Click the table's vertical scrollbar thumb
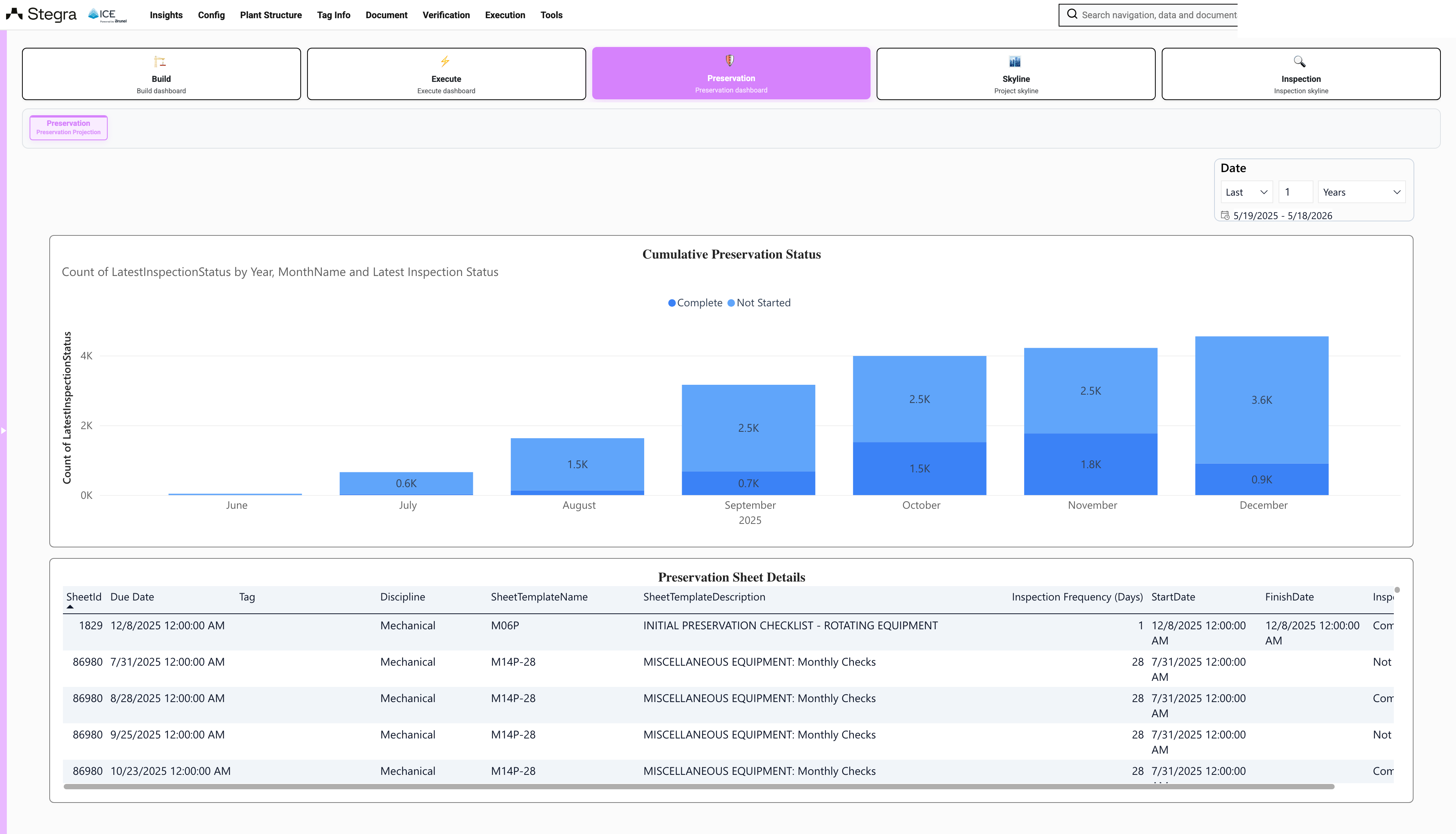Screen dimensions: 1456x834 [x=1397, y=590]
